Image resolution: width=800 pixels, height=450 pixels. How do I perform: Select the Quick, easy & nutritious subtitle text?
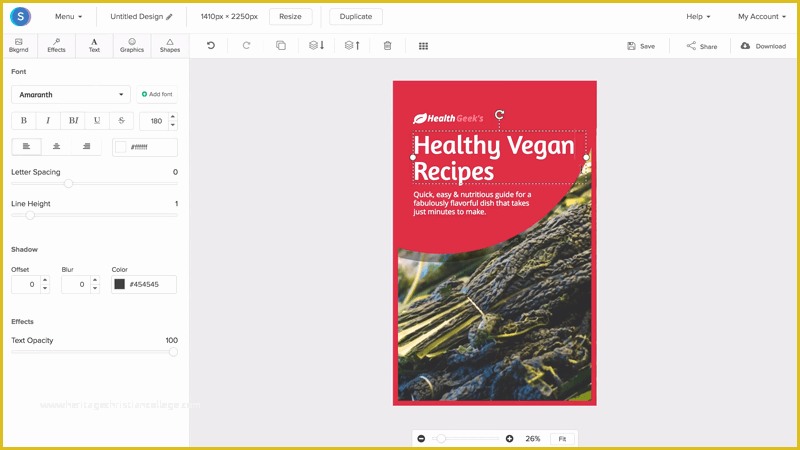click(472, 203)
